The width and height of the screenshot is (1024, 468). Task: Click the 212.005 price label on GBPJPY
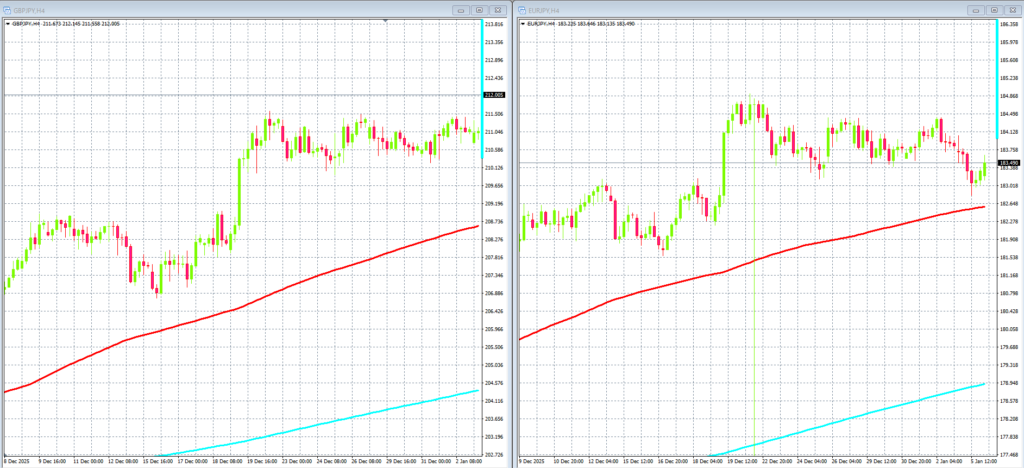(x=494, y=95)
